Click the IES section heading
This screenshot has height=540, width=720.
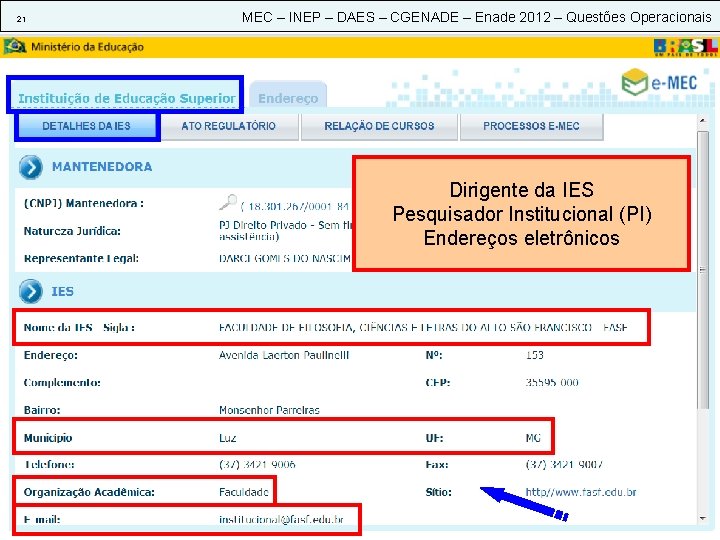pyautogui.click(x=62, y=292)
